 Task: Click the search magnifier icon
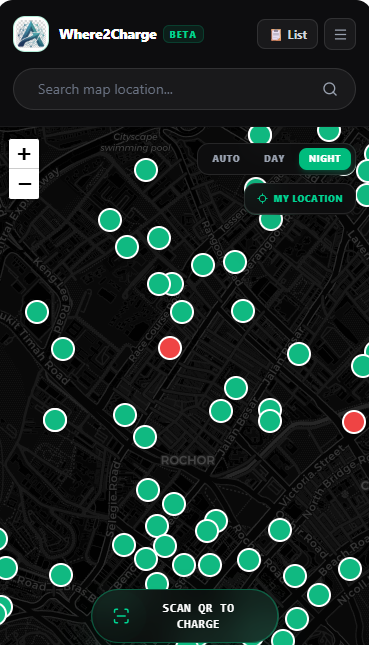click(330, 89)
